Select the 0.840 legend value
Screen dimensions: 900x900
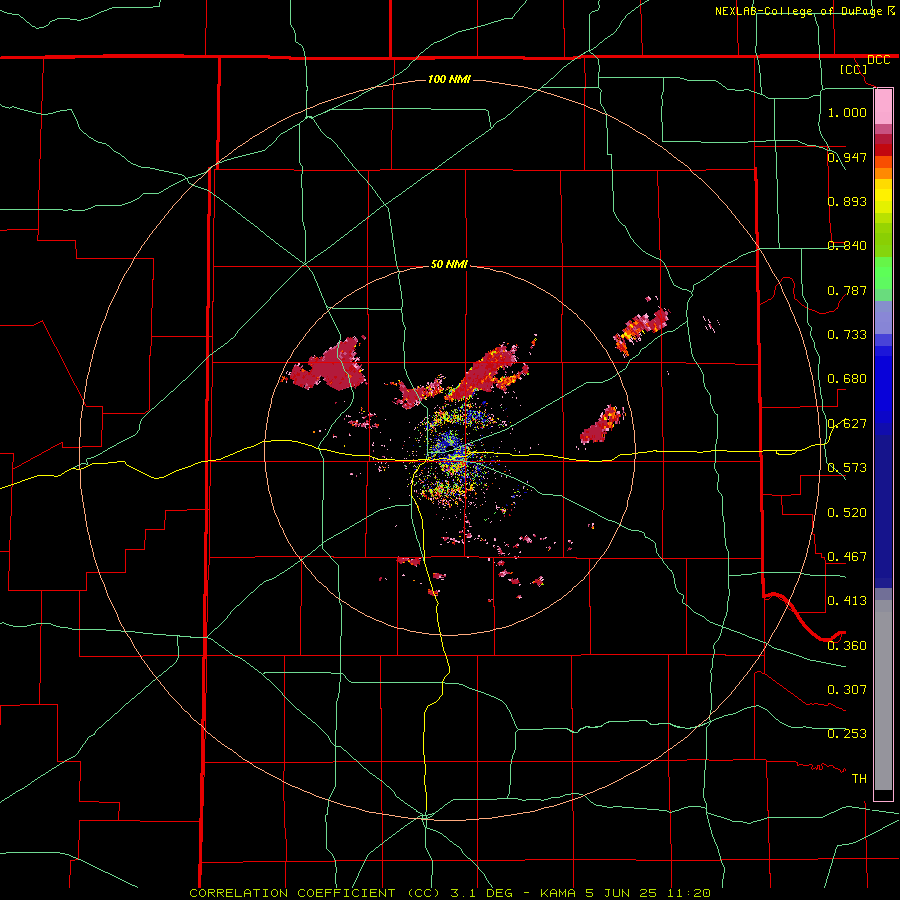847,246
